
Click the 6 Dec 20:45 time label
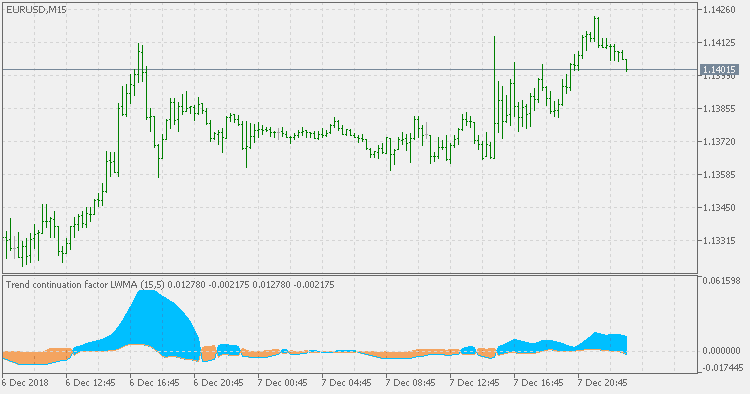click(219, 383)
